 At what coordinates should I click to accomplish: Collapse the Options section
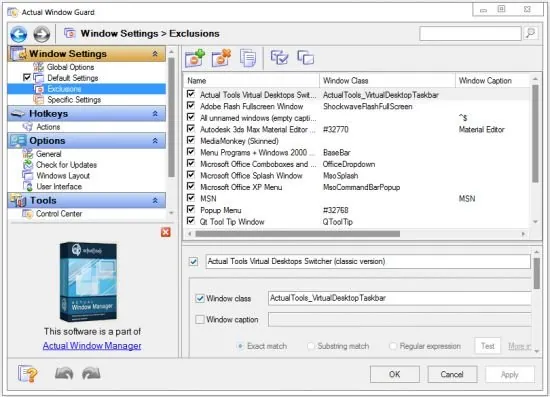[x=155, y=141]
